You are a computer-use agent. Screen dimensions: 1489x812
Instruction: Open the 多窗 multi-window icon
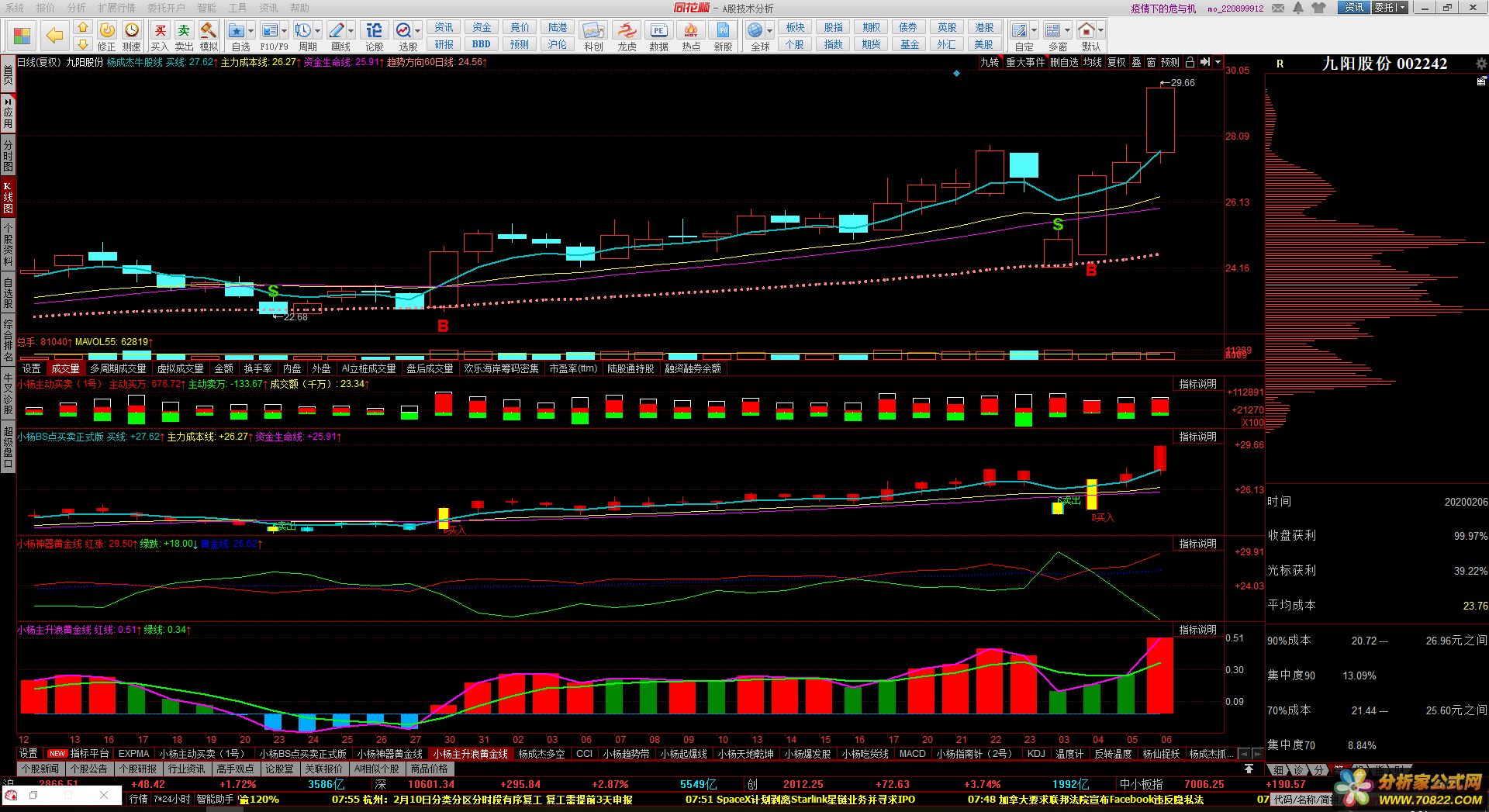pos(1052,30)
